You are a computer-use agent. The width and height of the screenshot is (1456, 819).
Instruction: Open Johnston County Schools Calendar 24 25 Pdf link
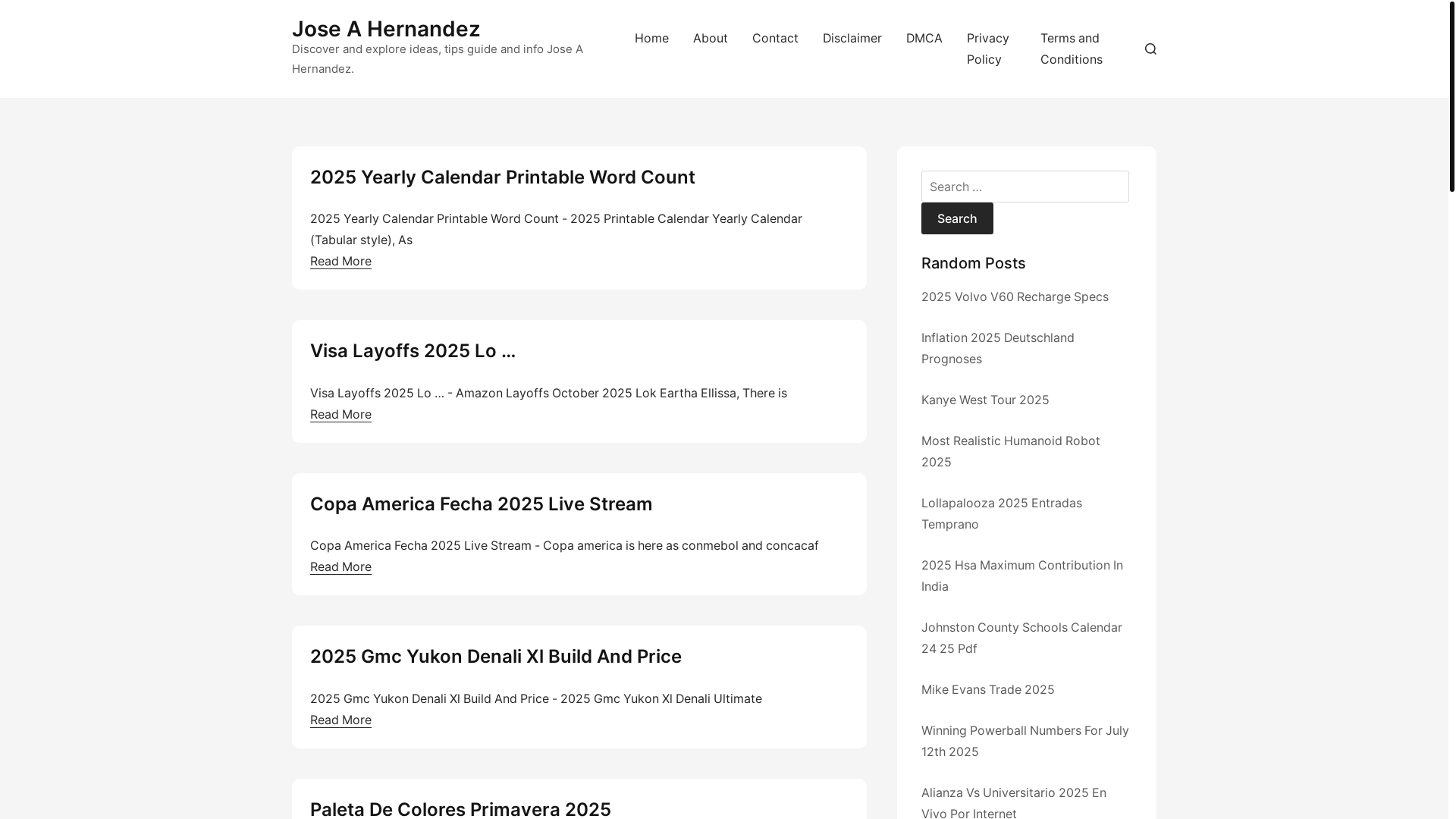pos(1021,638)
